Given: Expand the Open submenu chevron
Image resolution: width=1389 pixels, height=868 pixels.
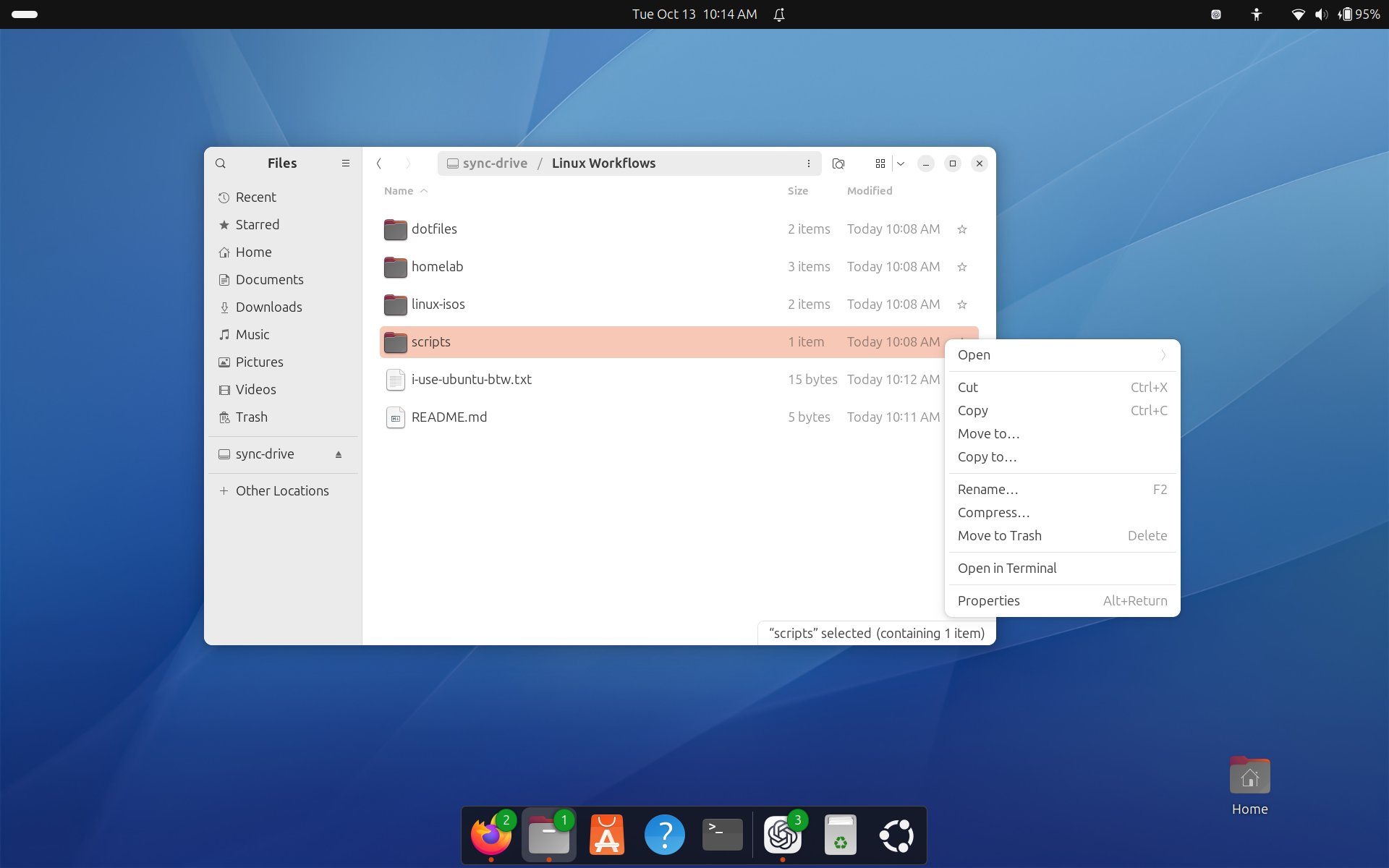Looking at the screenshot, I should point(1163,355).
